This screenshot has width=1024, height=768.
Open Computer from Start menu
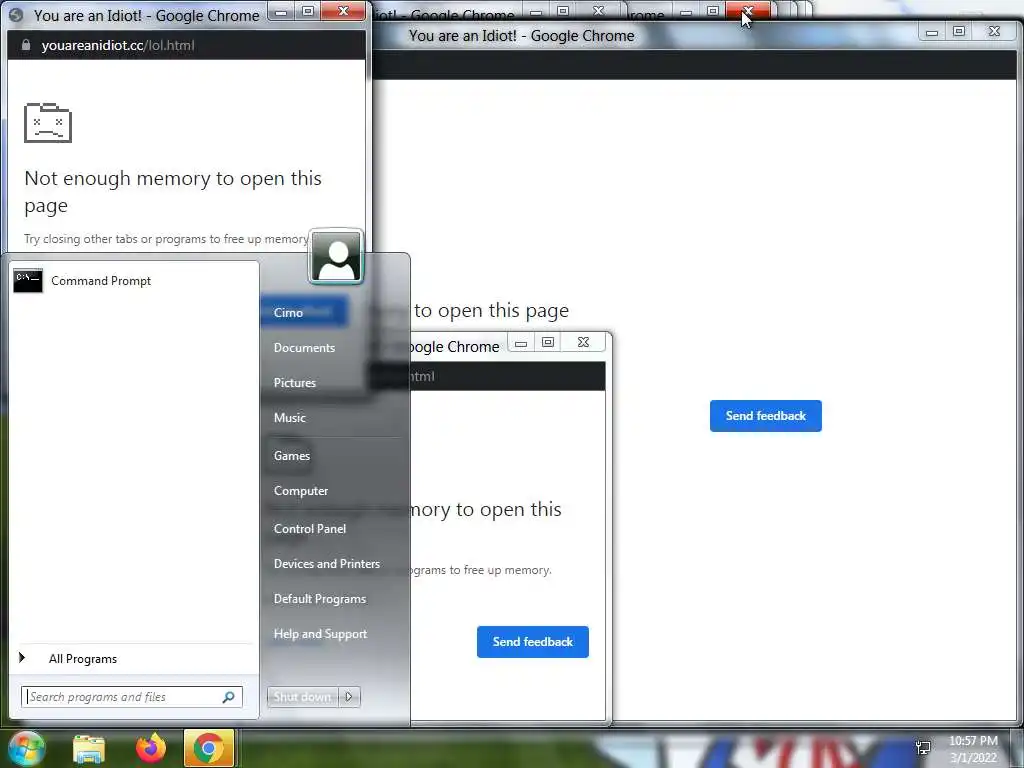pyautogui.click(x=301, y=490)
